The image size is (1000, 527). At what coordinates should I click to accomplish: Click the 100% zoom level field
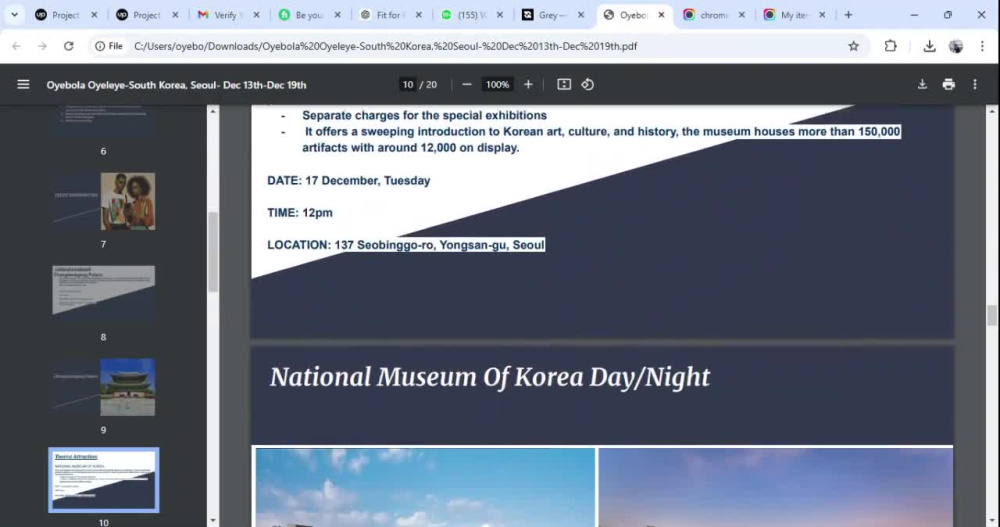pyautogui.click(x=497, y=84)
